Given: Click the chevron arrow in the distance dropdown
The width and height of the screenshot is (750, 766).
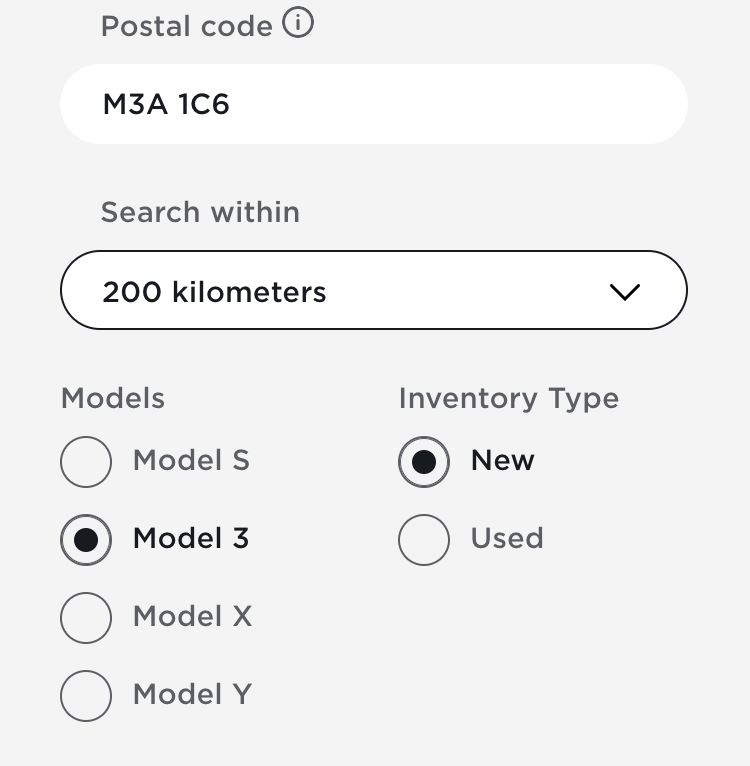Looking at the screenshot, I should tap(624, 292).
